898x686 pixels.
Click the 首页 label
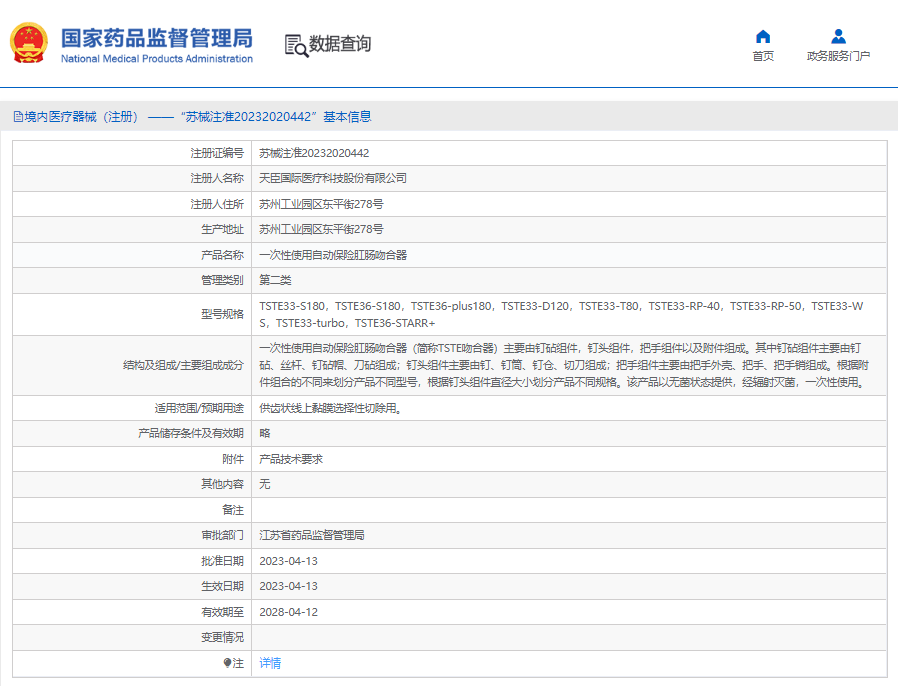[x=763, y=56]
